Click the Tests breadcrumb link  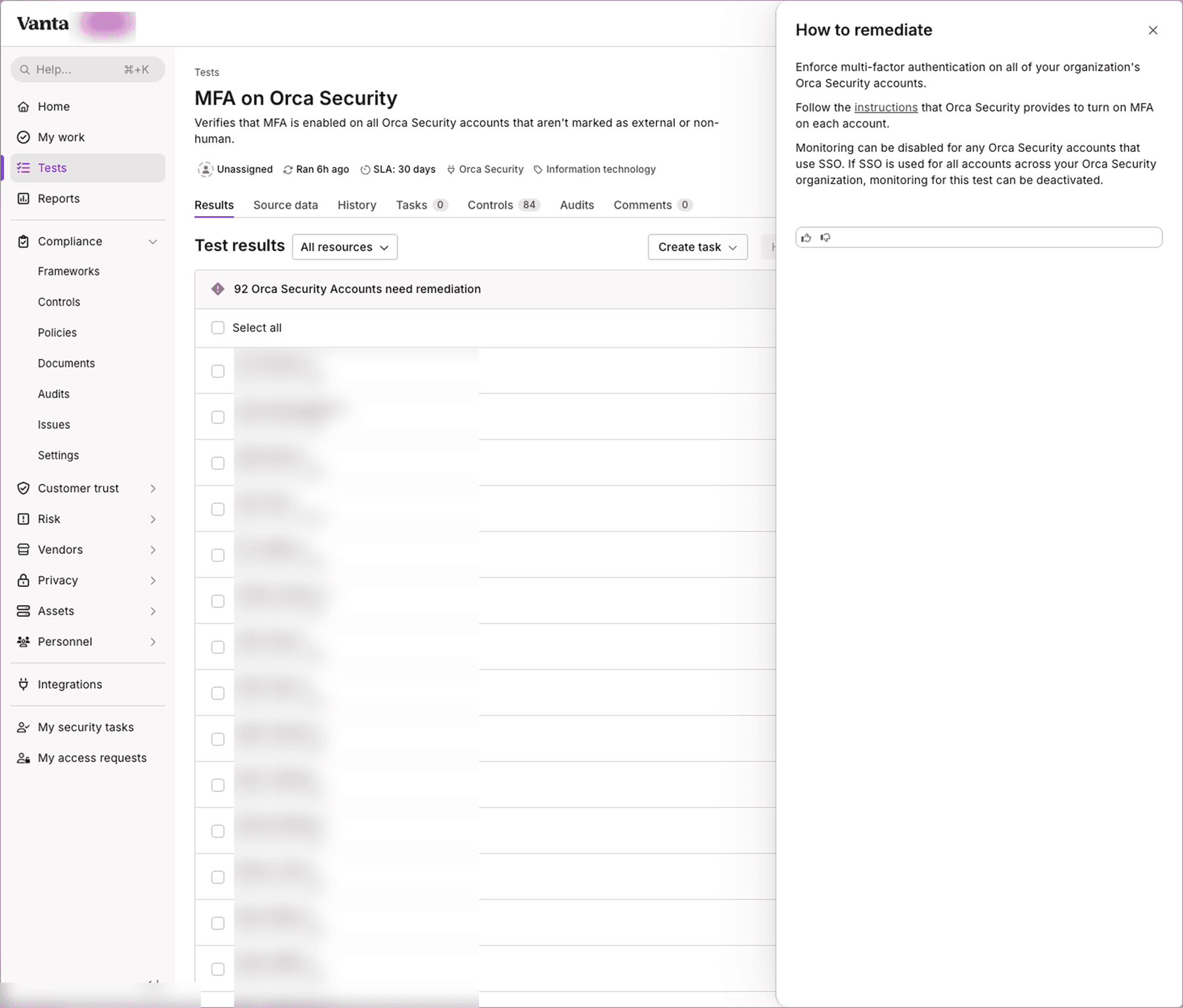coord(206,72)
